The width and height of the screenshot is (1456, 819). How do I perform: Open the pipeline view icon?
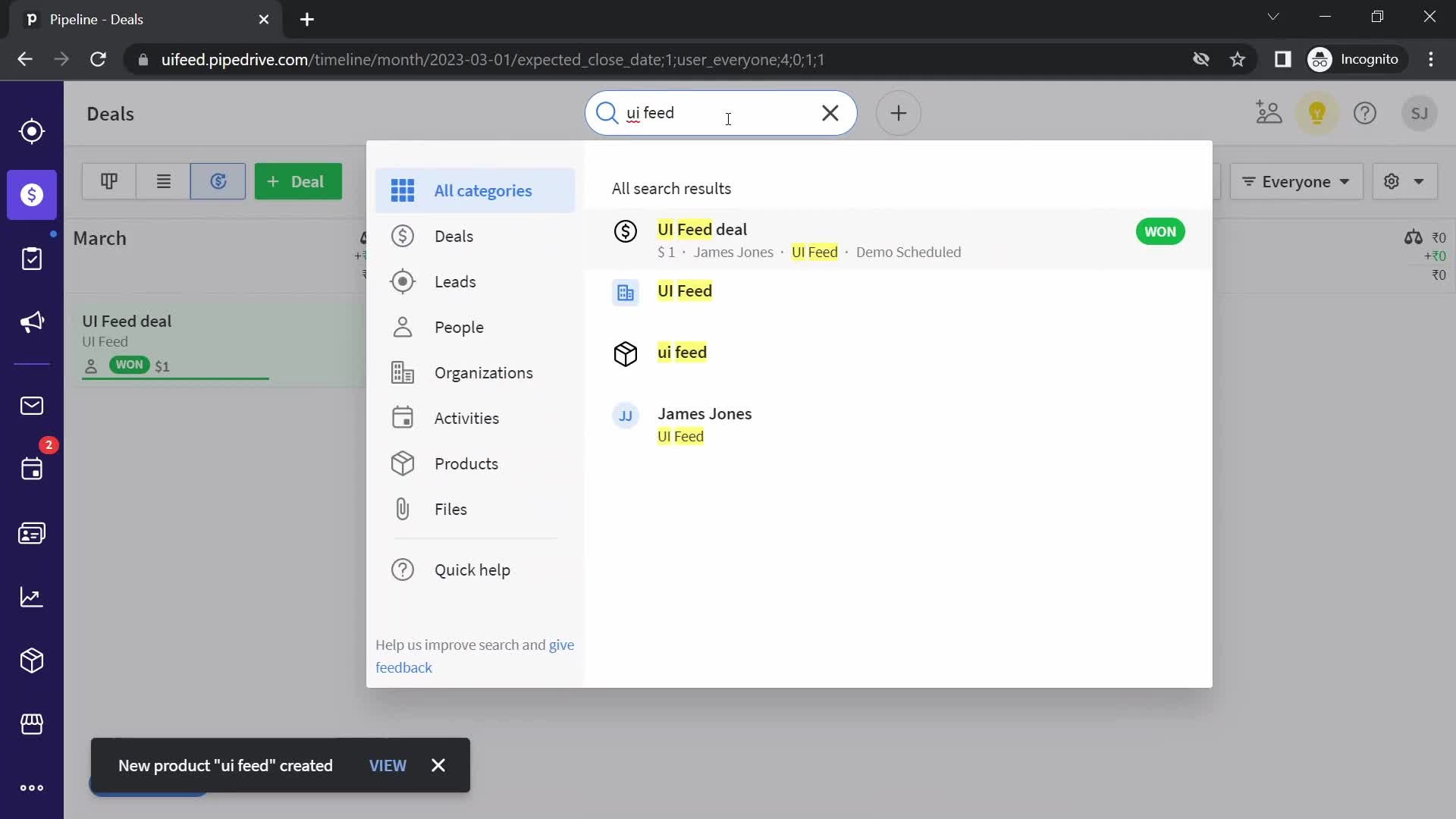pyautogui.click(x=108, y=181)
